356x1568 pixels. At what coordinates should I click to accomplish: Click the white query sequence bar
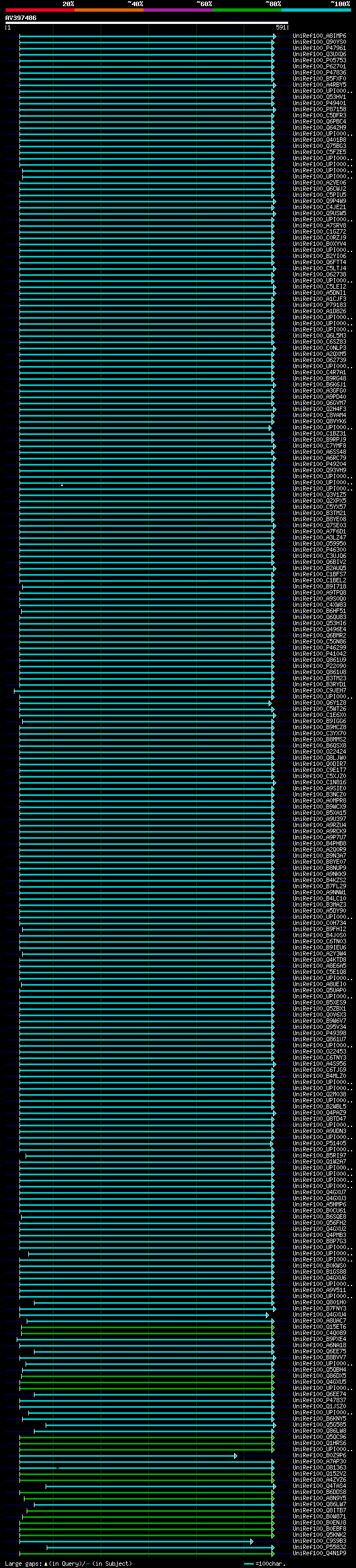(147, 23)
